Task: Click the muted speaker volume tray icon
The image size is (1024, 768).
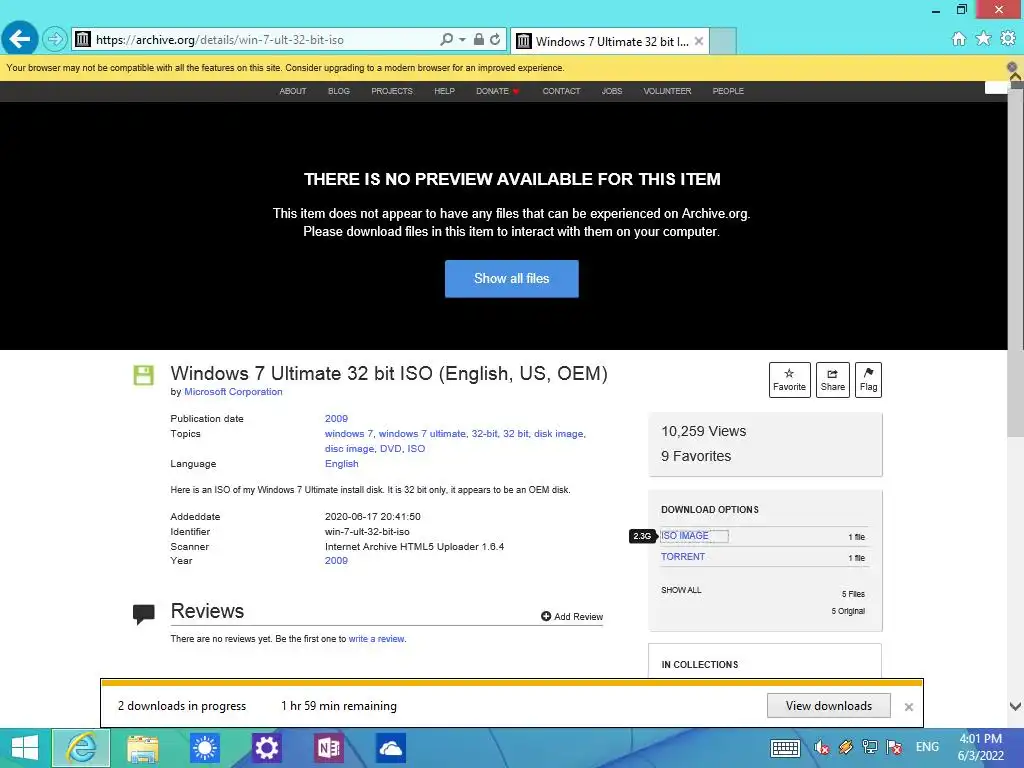Action: 822,747
